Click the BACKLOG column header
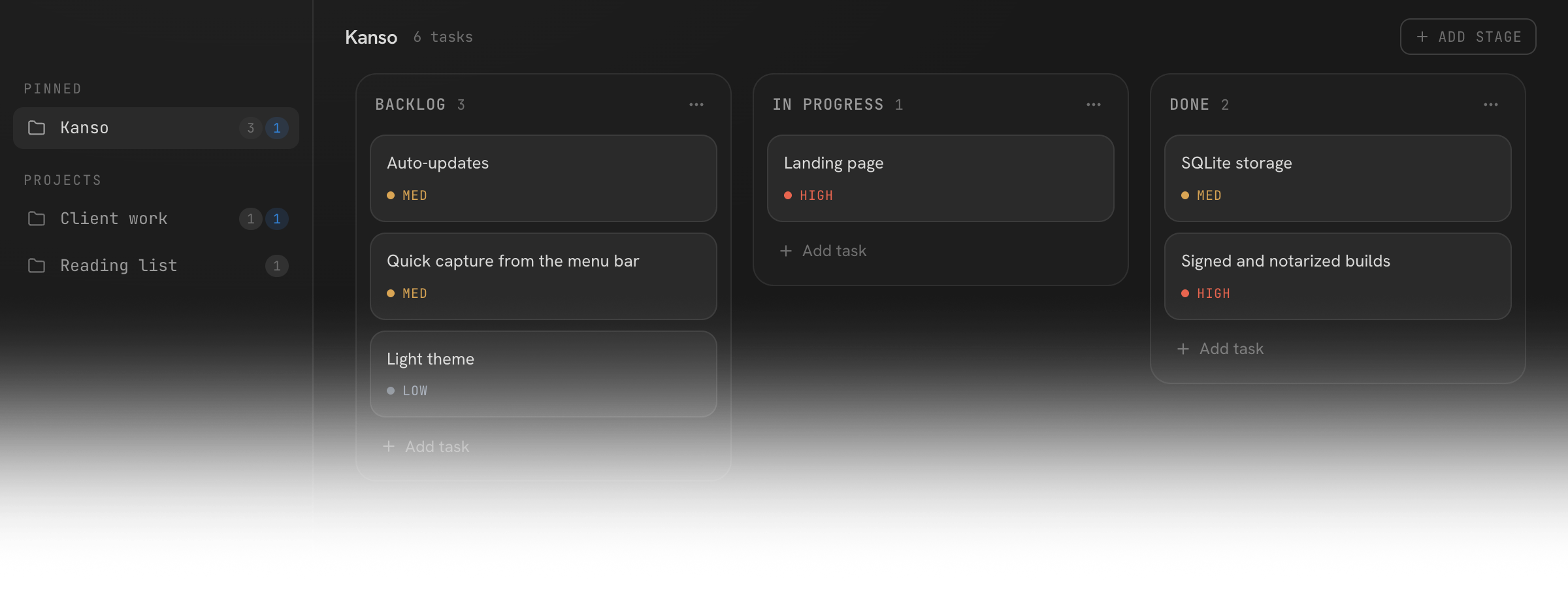1568x601 pixels. [410, 105]
